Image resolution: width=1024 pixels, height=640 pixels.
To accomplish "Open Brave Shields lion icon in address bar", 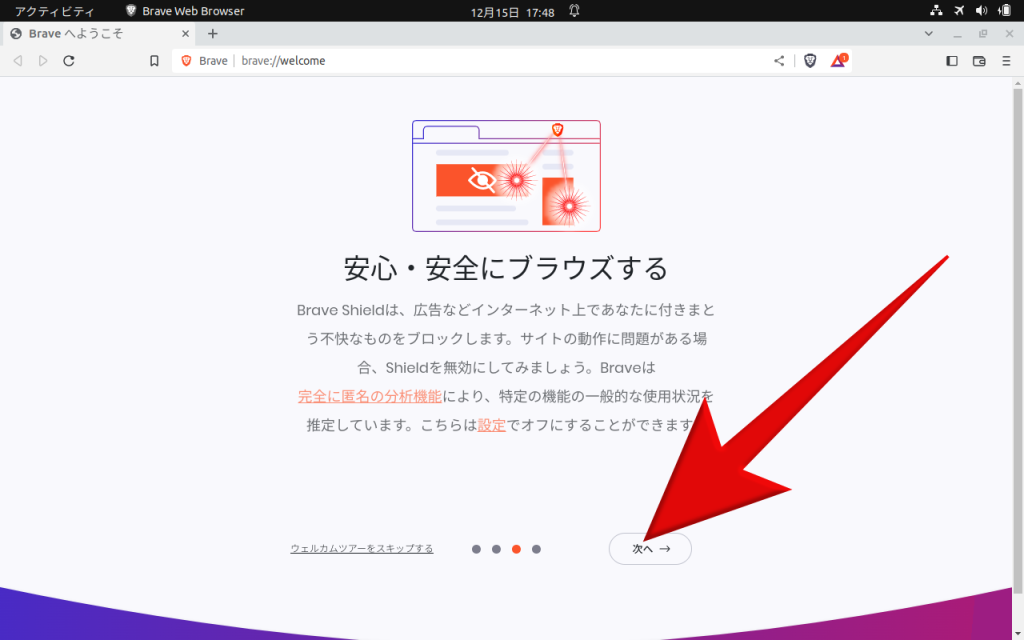I will [810, 61].
